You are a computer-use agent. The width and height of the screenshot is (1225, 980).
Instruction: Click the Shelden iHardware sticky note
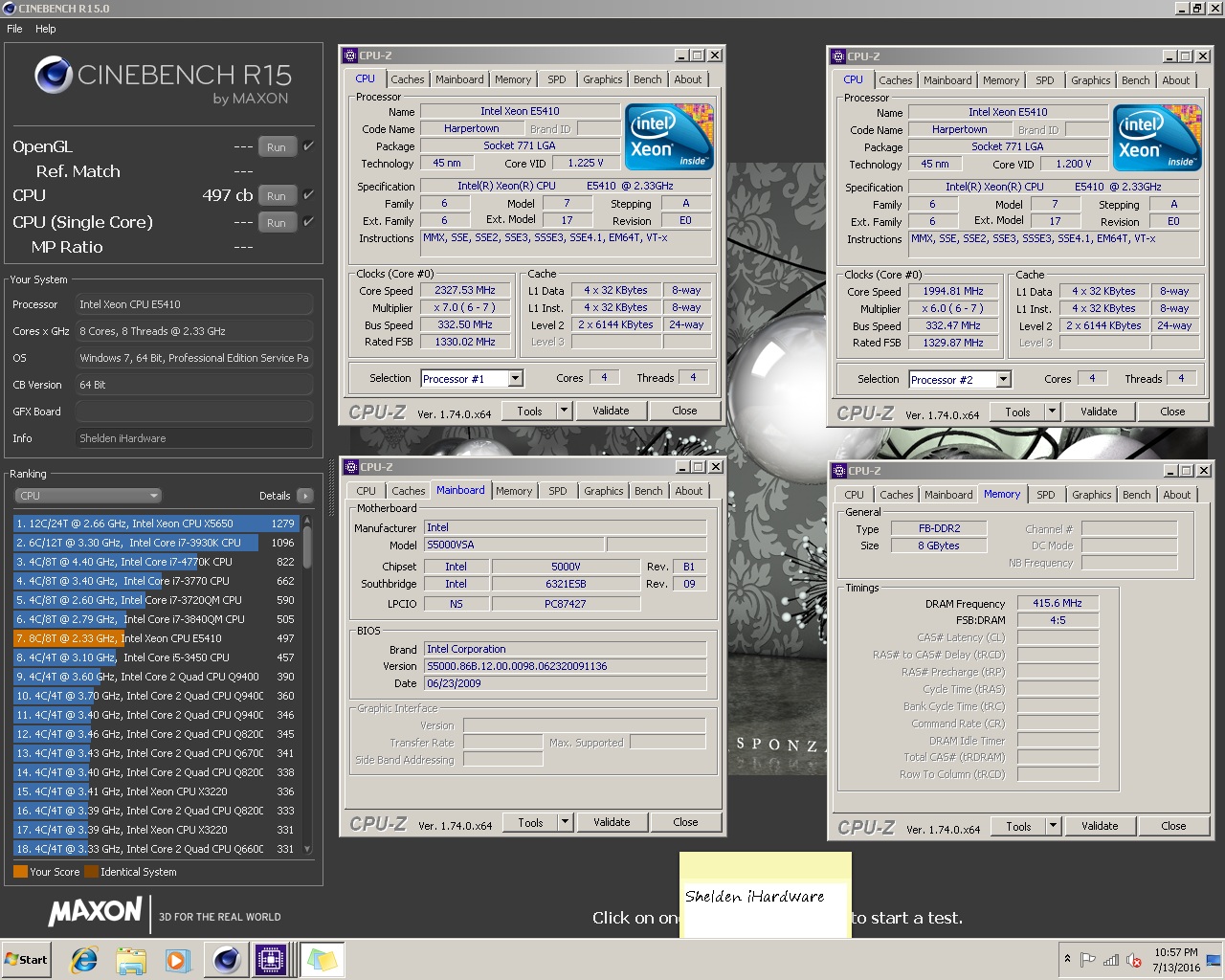pos(765,896)
